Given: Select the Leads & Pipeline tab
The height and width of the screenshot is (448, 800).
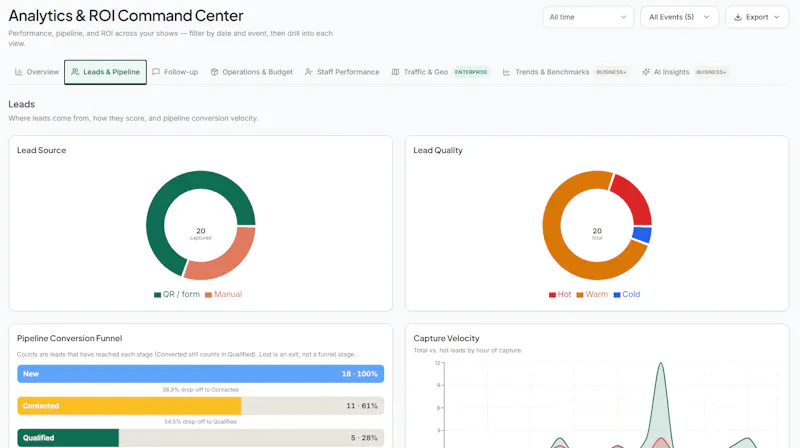Looking at the screenshot, I should click(106, 72).
